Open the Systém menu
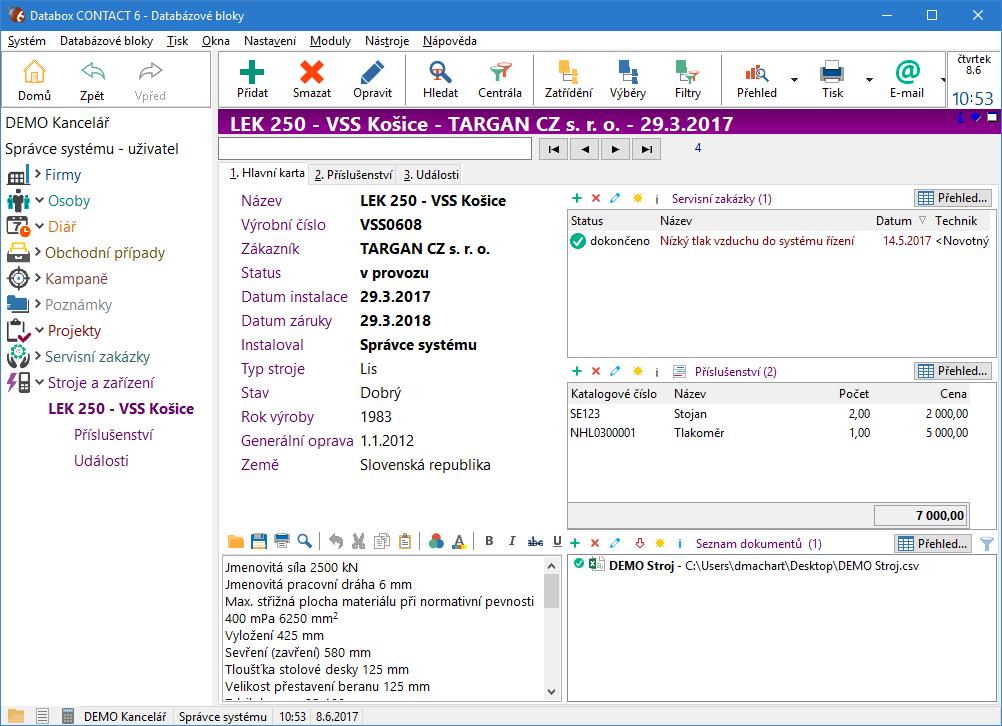Image resolution: width=1002 pixels, height=726 pixels. 27,41
